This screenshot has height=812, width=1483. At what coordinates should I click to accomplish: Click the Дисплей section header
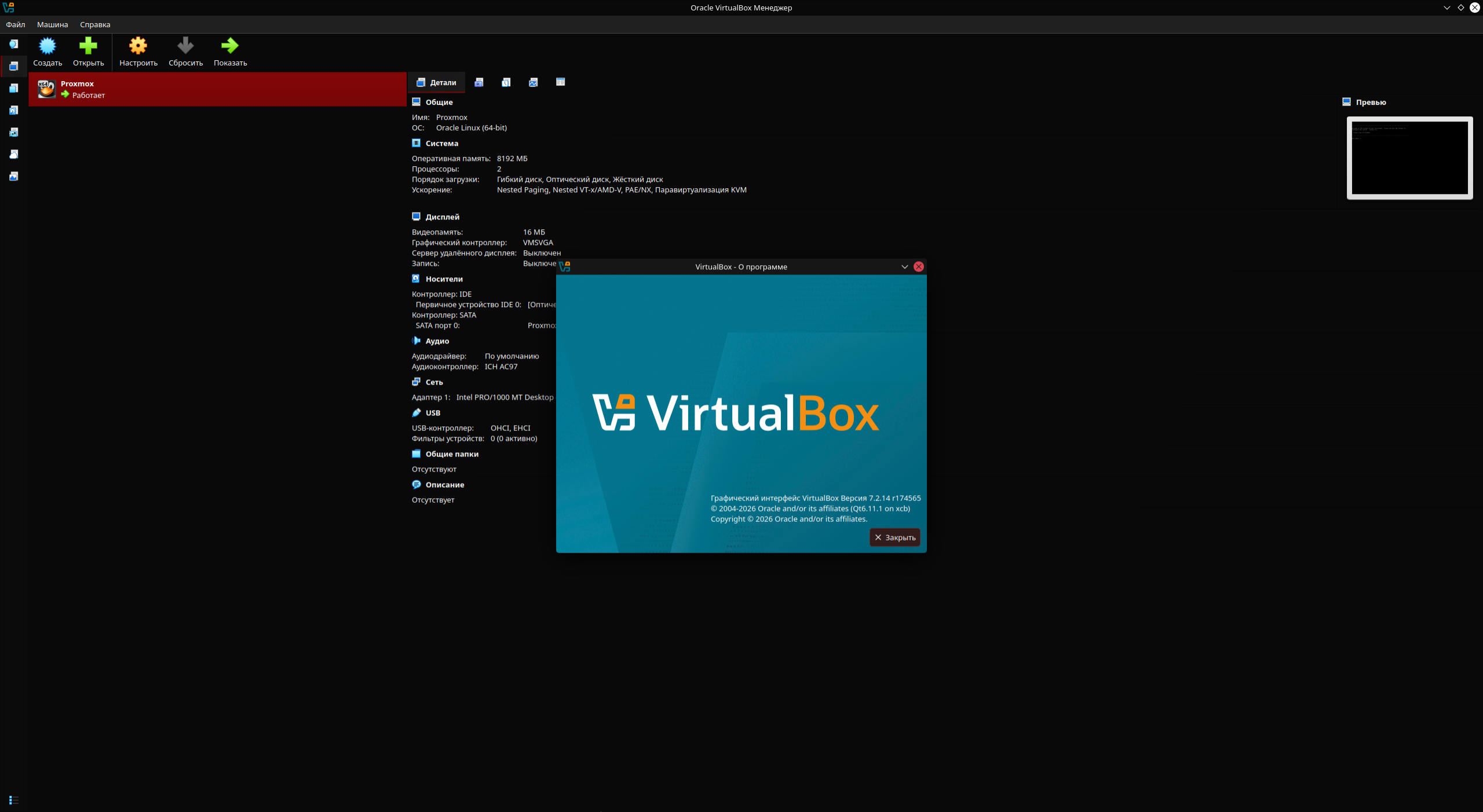pyautogui.click(x=443, y=217)
